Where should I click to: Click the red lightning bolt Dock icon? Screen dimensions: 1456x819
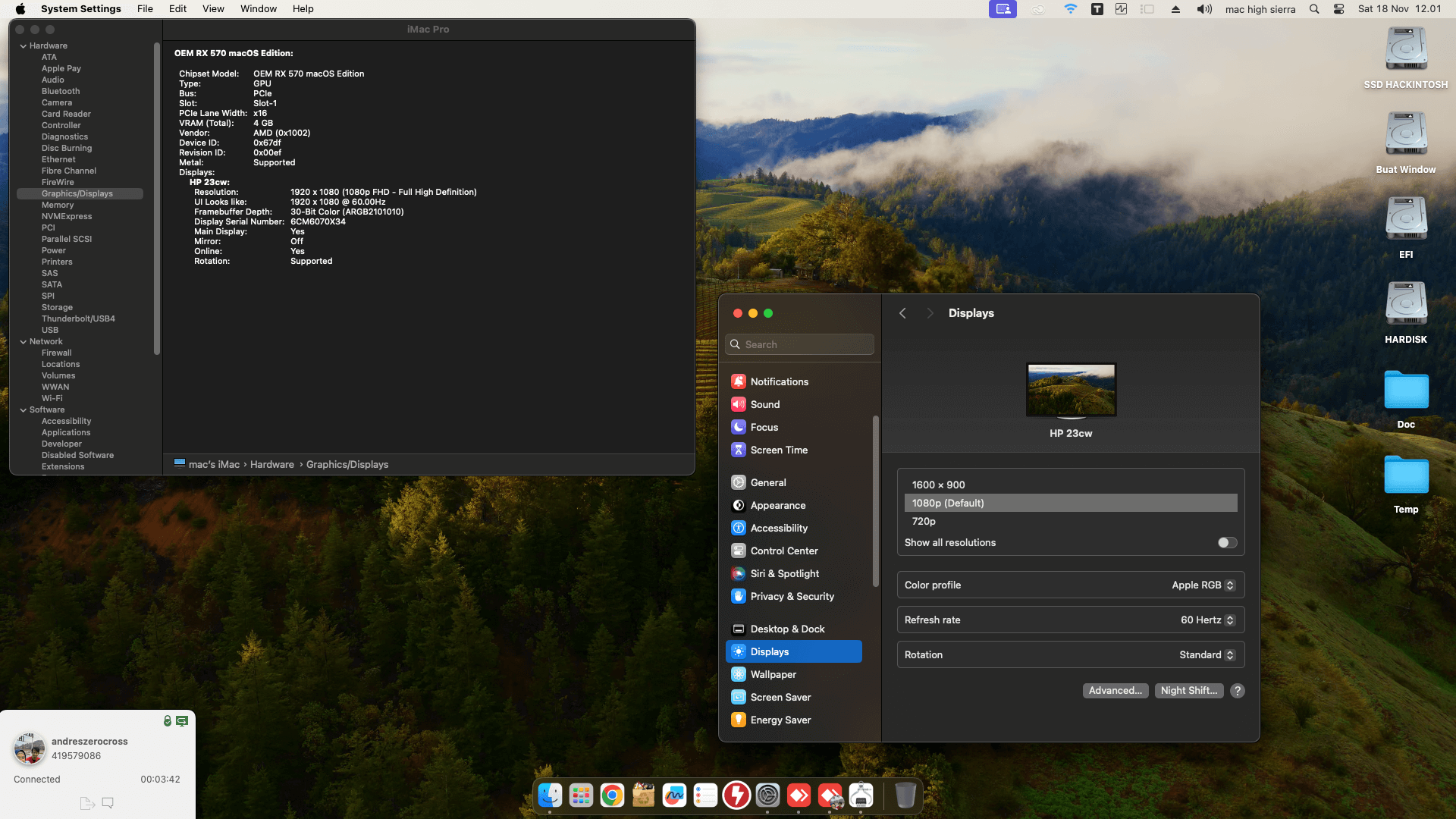[x=736, y=795]
